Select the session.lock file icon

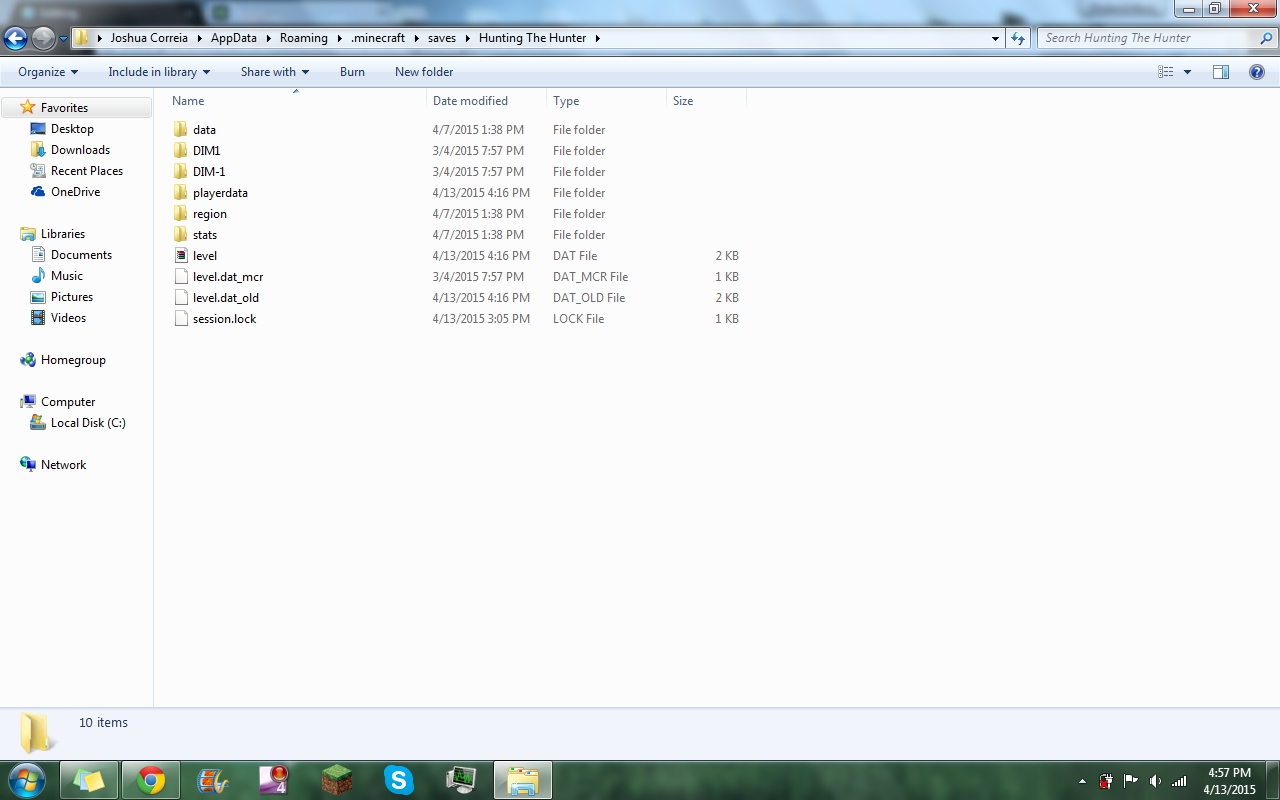click(x=181, y=319)
